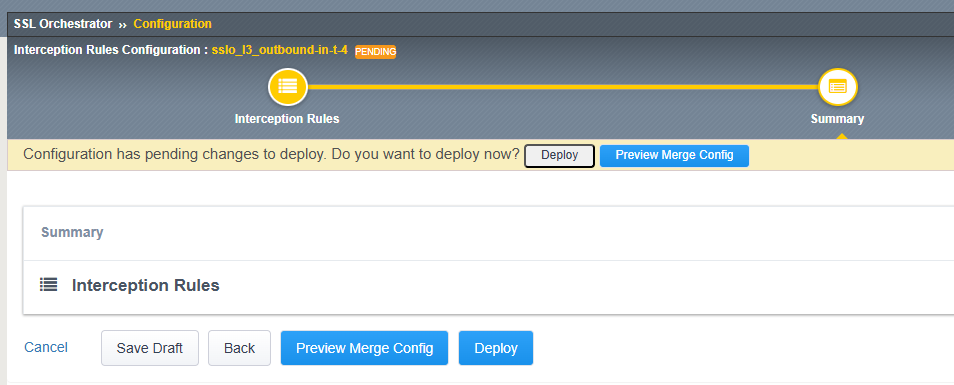
Task: Click the Back button
Action: point(239,348)
